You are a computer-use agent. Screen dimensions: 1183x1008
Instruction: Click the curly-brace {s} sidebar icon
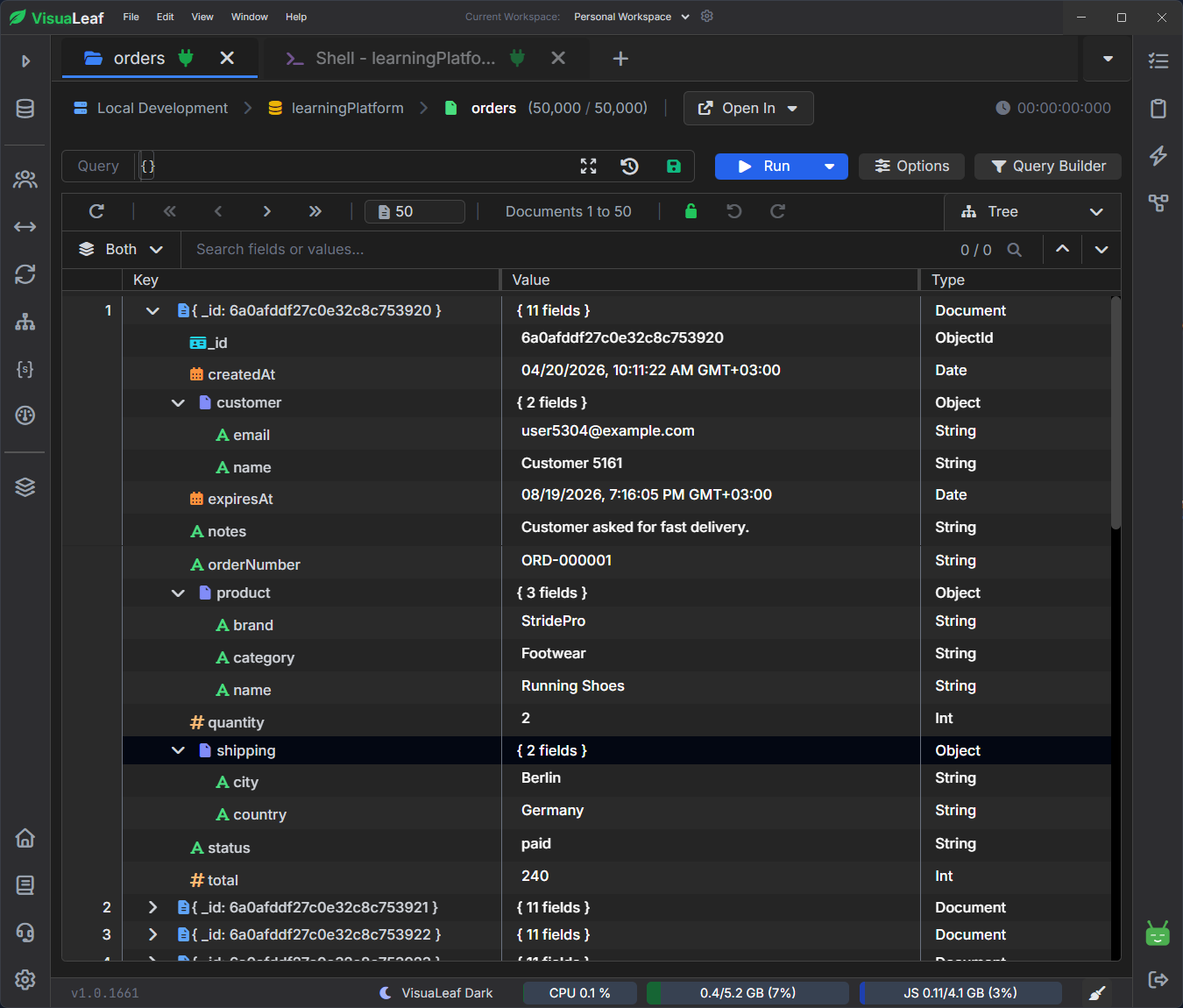[x=25, y=369]
